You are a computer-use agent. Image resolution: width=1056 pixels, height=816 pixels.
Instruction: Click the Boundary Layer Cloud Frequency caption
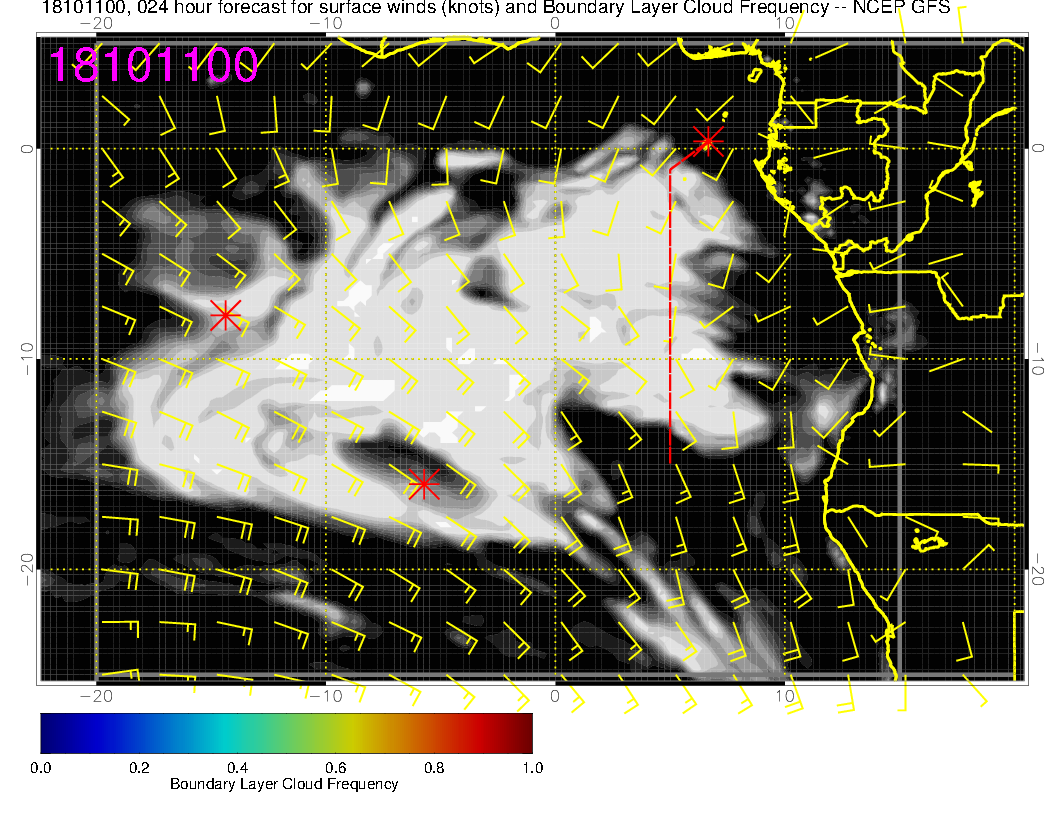[x=284, y=784]
